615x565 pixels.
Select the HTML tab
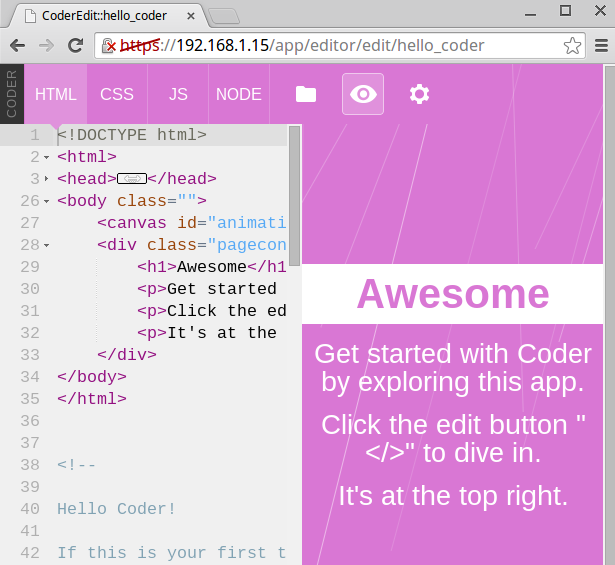coord(56,94)
